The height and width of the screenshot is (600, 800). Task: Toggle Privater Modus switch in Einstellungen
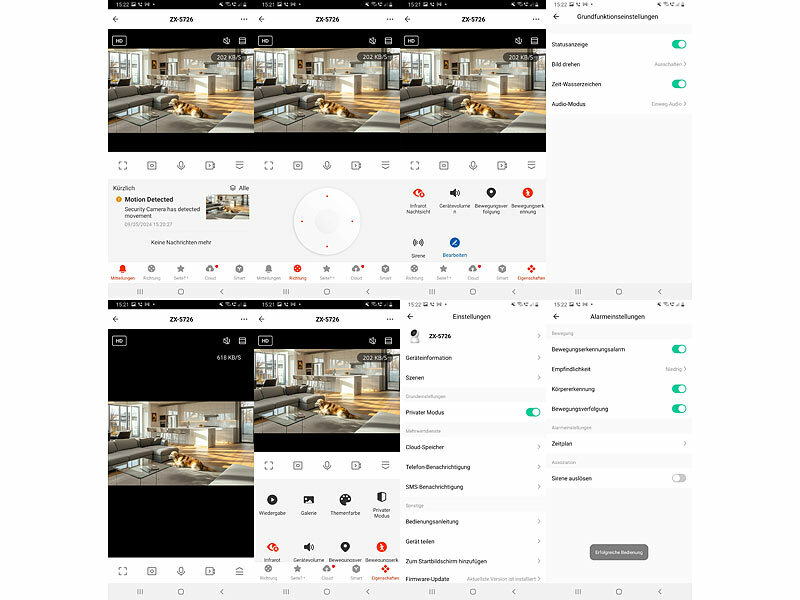pos(533,412)
